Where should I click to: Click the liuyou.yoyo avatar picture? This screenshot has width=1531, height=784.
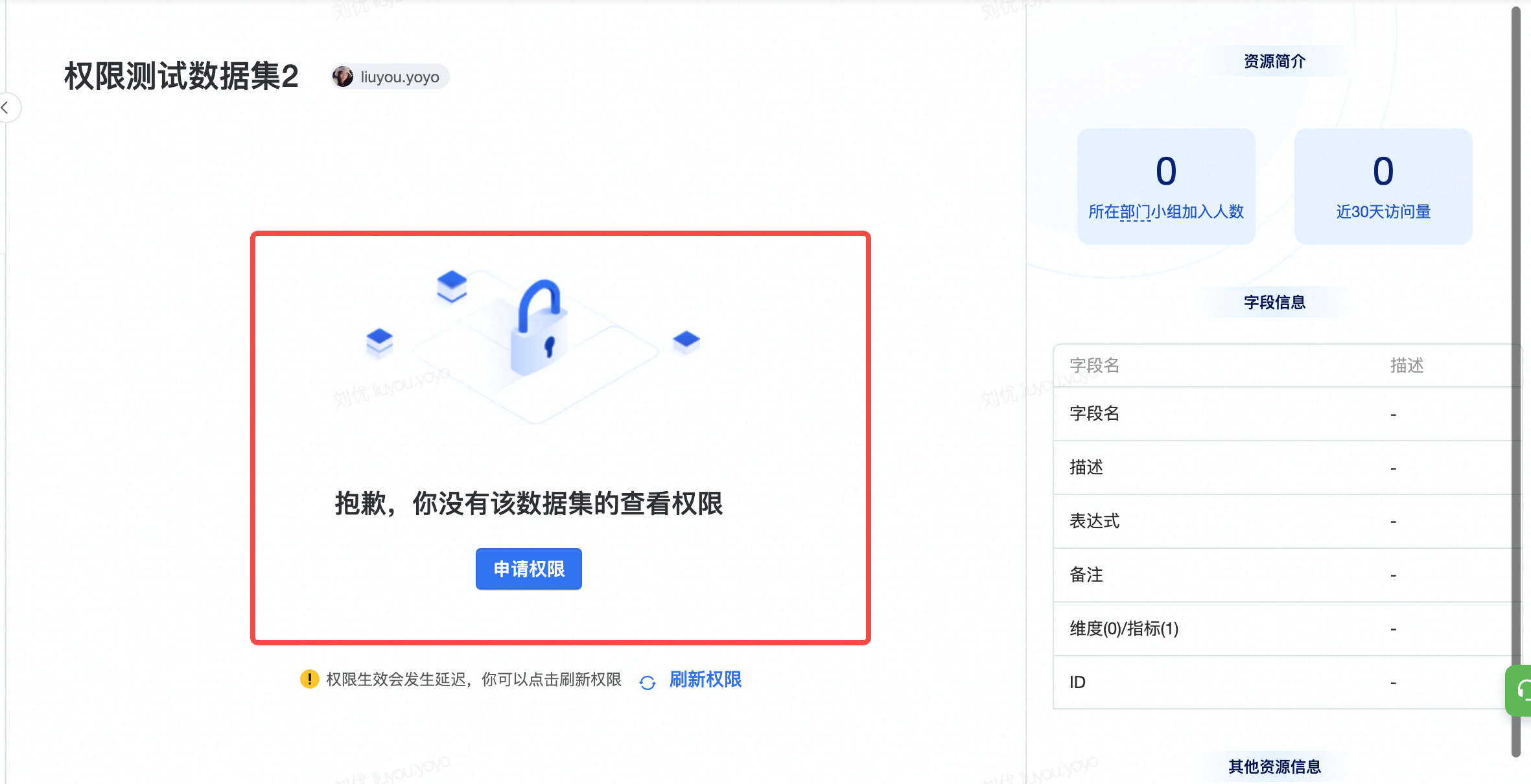pyautogui.click(x=343, y=76)
